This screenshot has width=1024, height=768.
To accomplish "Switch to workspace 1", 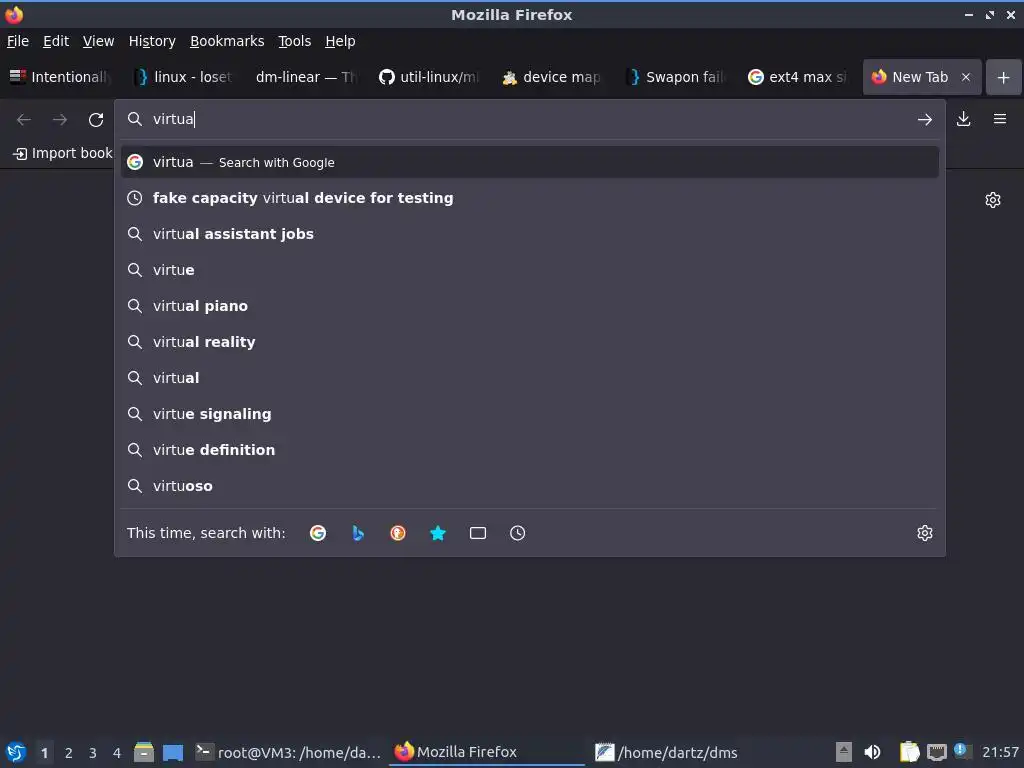I will [44, 753].
